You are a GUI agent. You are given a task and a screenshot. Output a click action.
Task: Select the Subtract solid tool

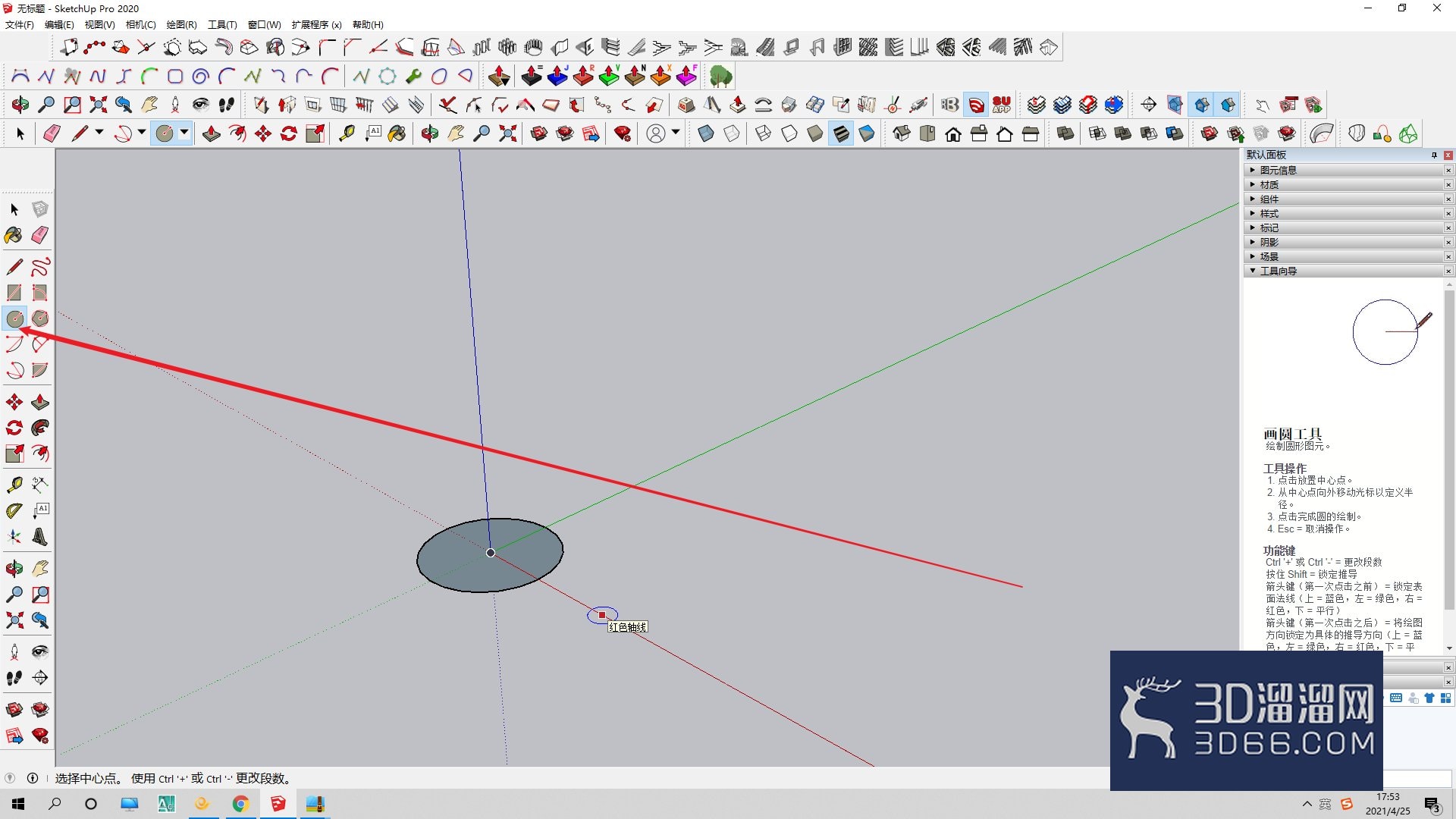click(x=1149, y=134)
